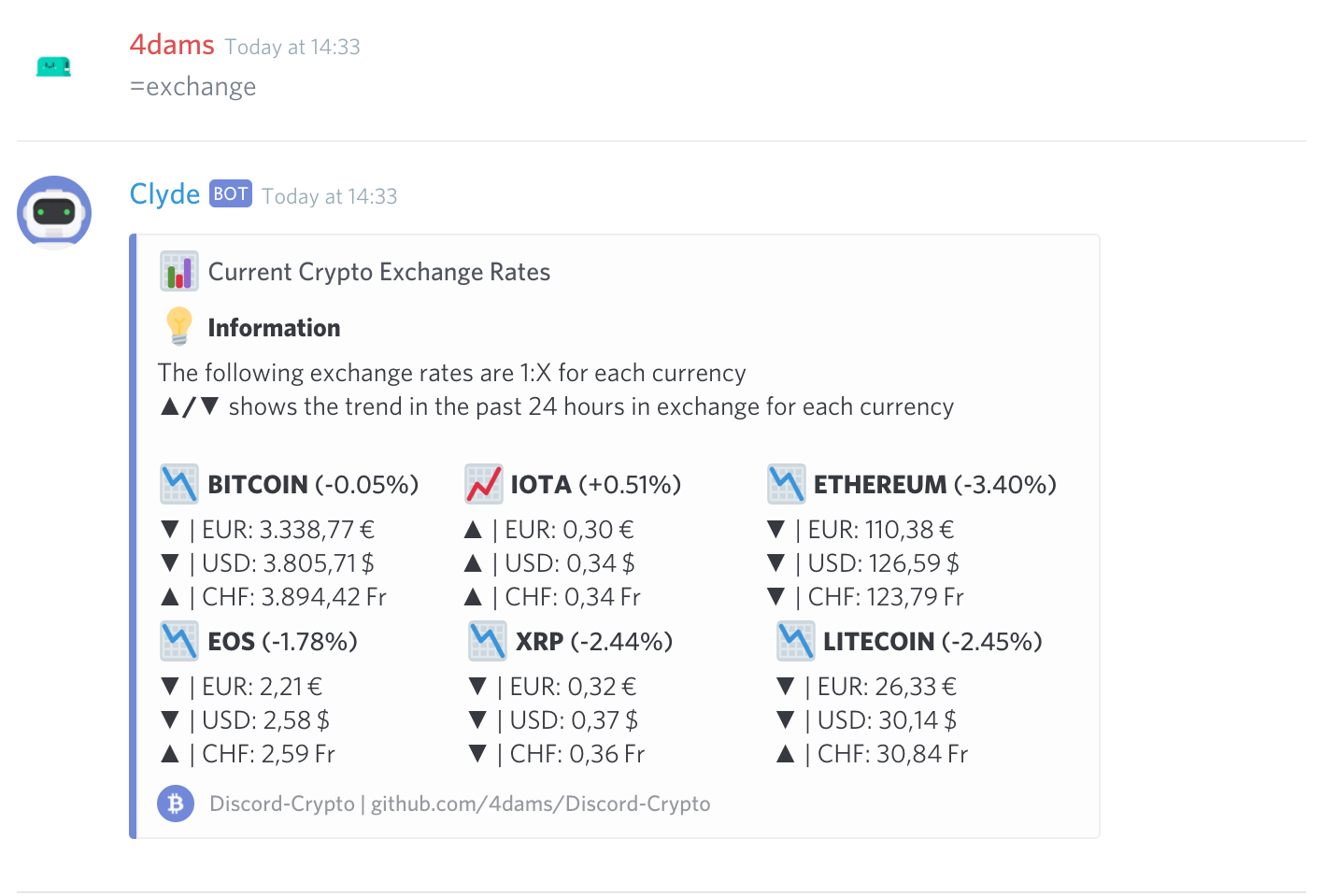Click Litecoin downtrend chart icon

tap(795, 641)
